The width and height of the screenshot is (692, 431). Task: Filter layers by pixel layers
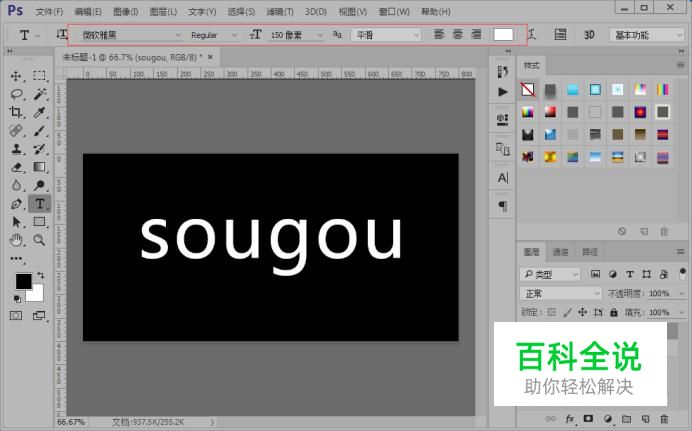tap(595, 274)
